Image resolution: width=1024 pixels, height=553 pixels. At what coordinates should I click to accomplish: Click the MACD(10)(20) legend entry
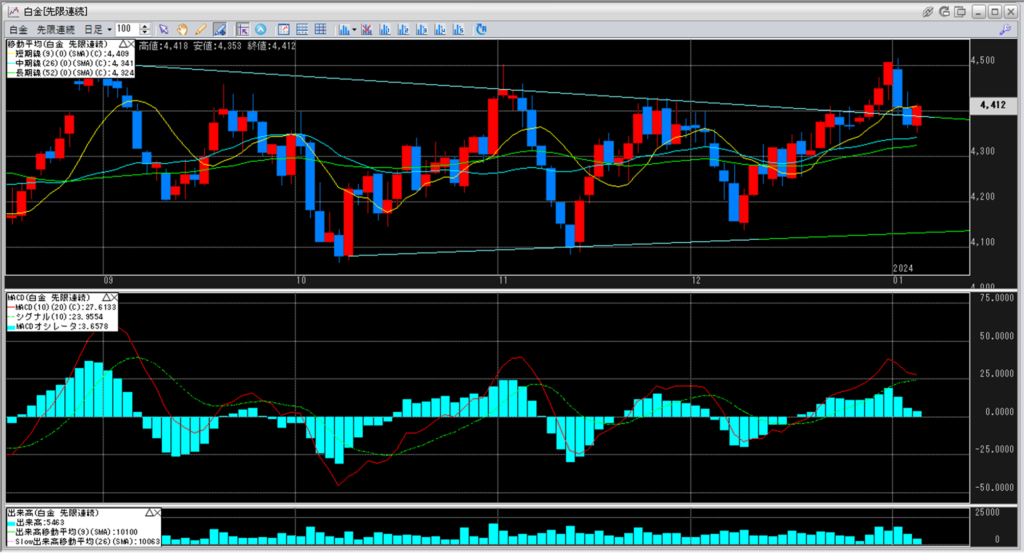pos(62,307)
